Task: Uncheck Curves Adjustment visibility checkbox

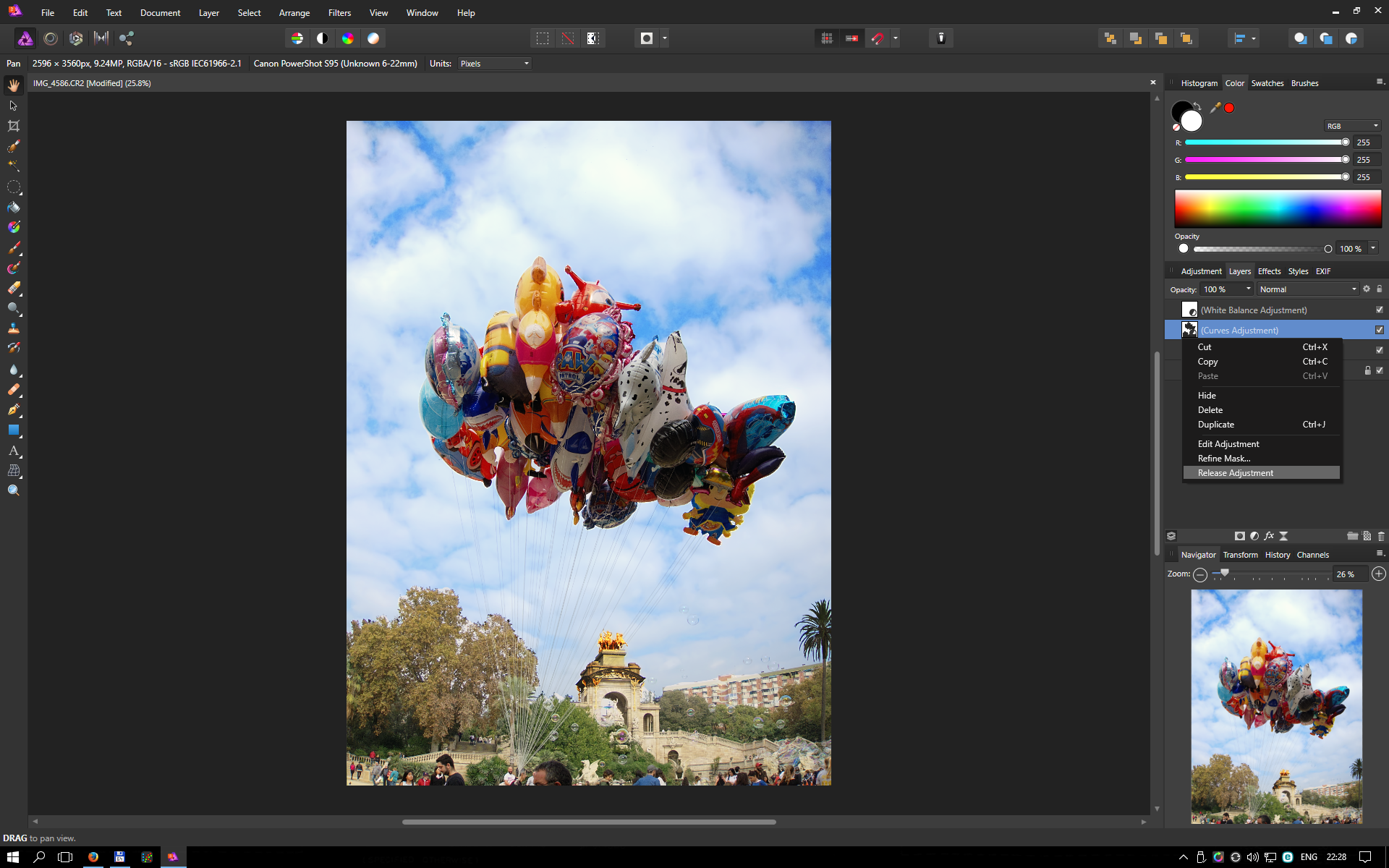Action: (x=1380, y=330)
